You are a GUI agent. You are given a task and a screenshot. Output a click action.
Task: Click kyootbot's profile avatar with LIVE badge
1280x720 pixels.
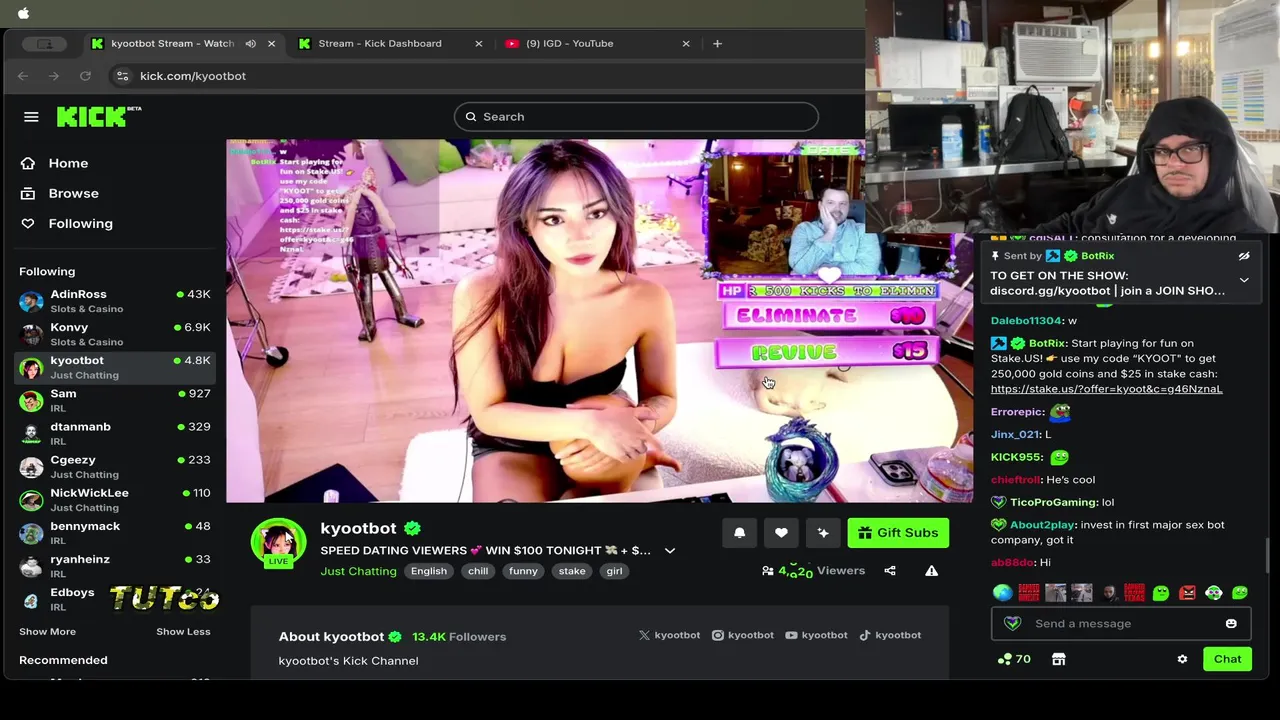tap(278, 543)
